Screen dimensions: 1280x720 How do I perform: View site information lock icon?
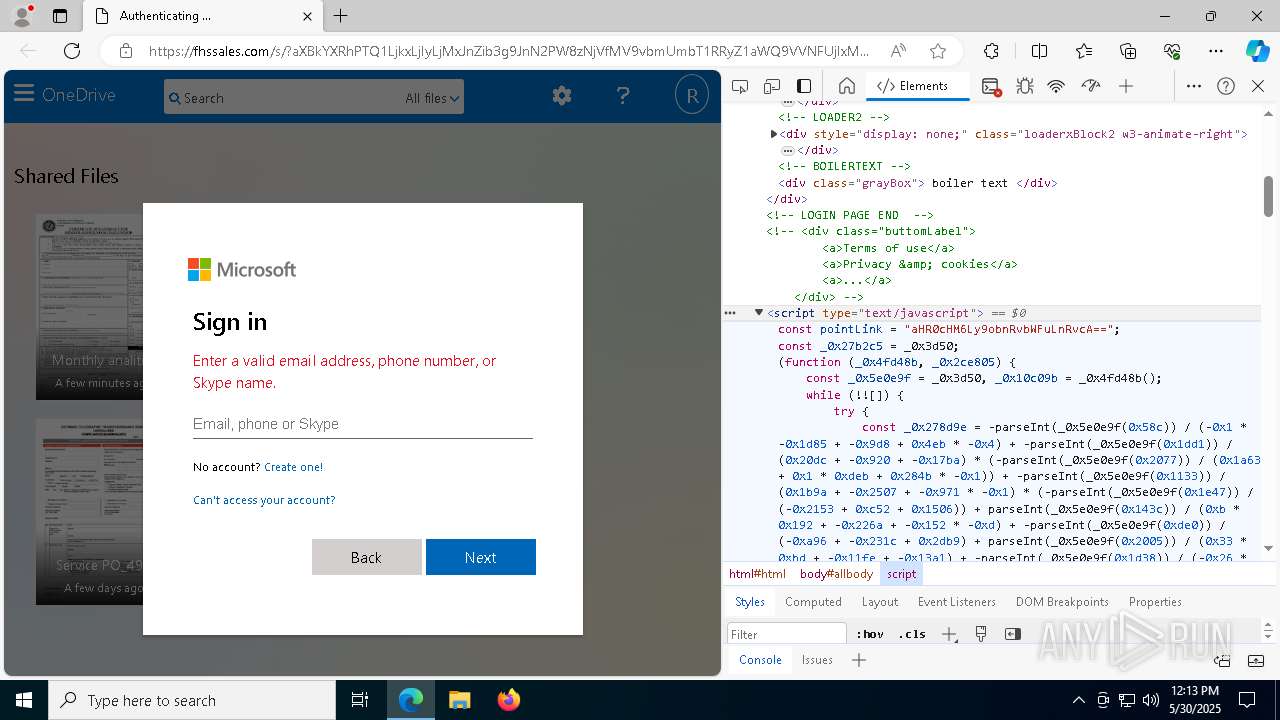coord(126,51)
